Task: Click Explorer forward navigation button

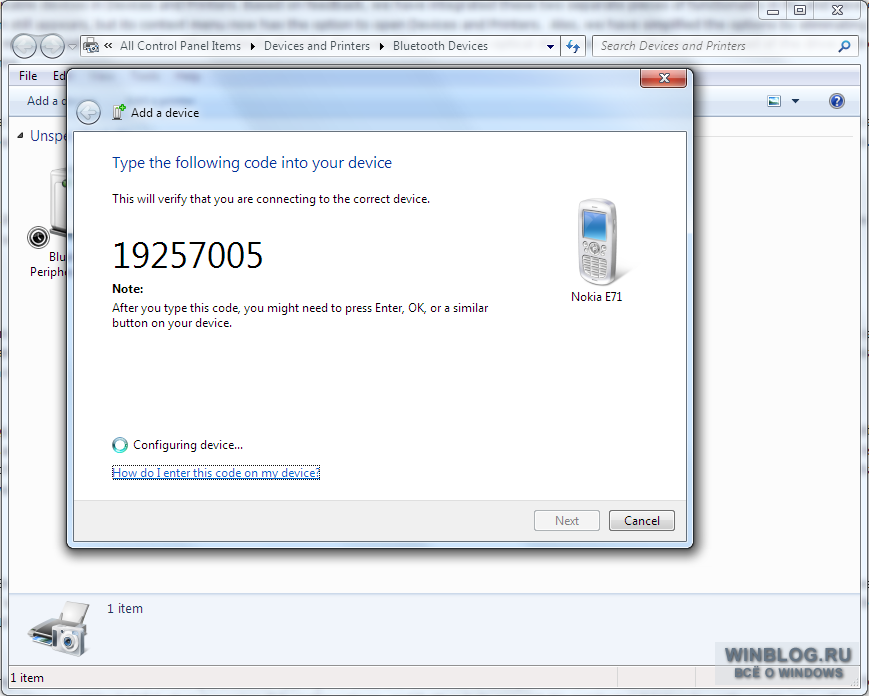Action: pos(53,47)
